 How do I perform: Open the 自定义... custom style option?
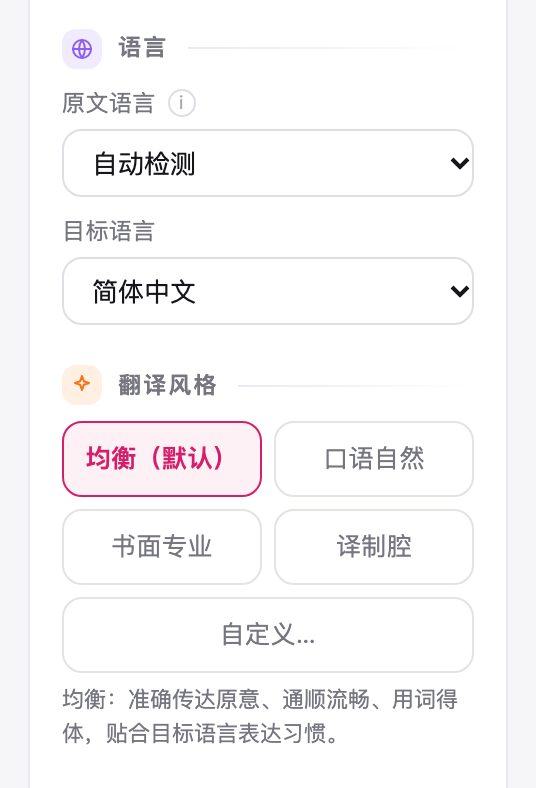pos(268,635)
